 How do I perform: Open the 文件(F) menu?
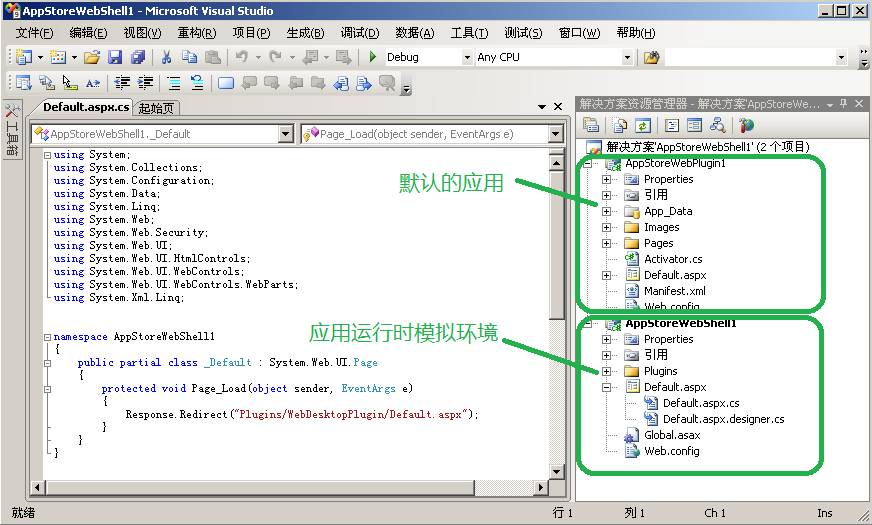coord(34,33)
